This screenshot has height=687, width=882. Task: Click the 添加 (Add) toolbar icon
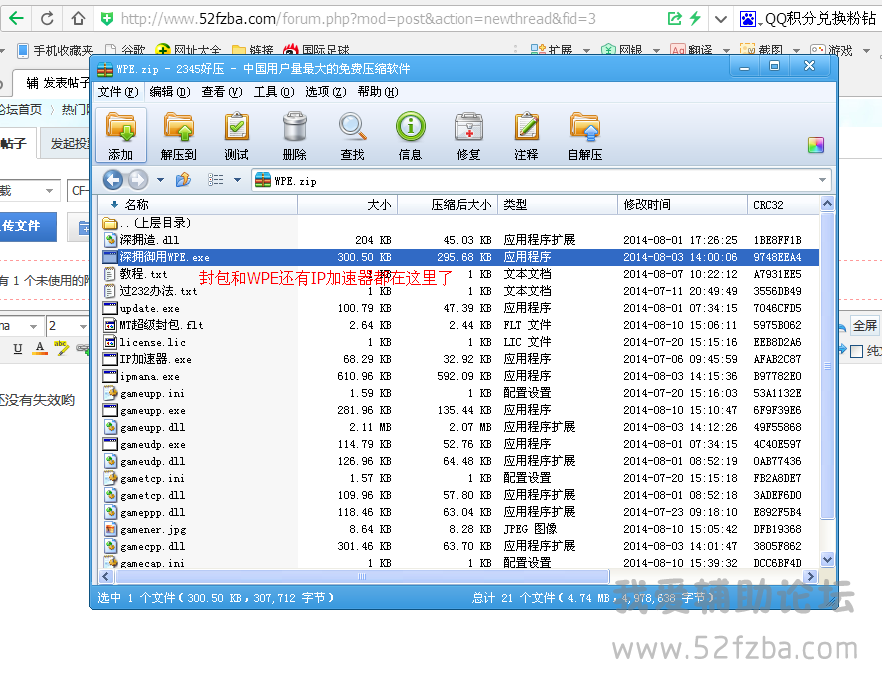click(x=121, y=134)
